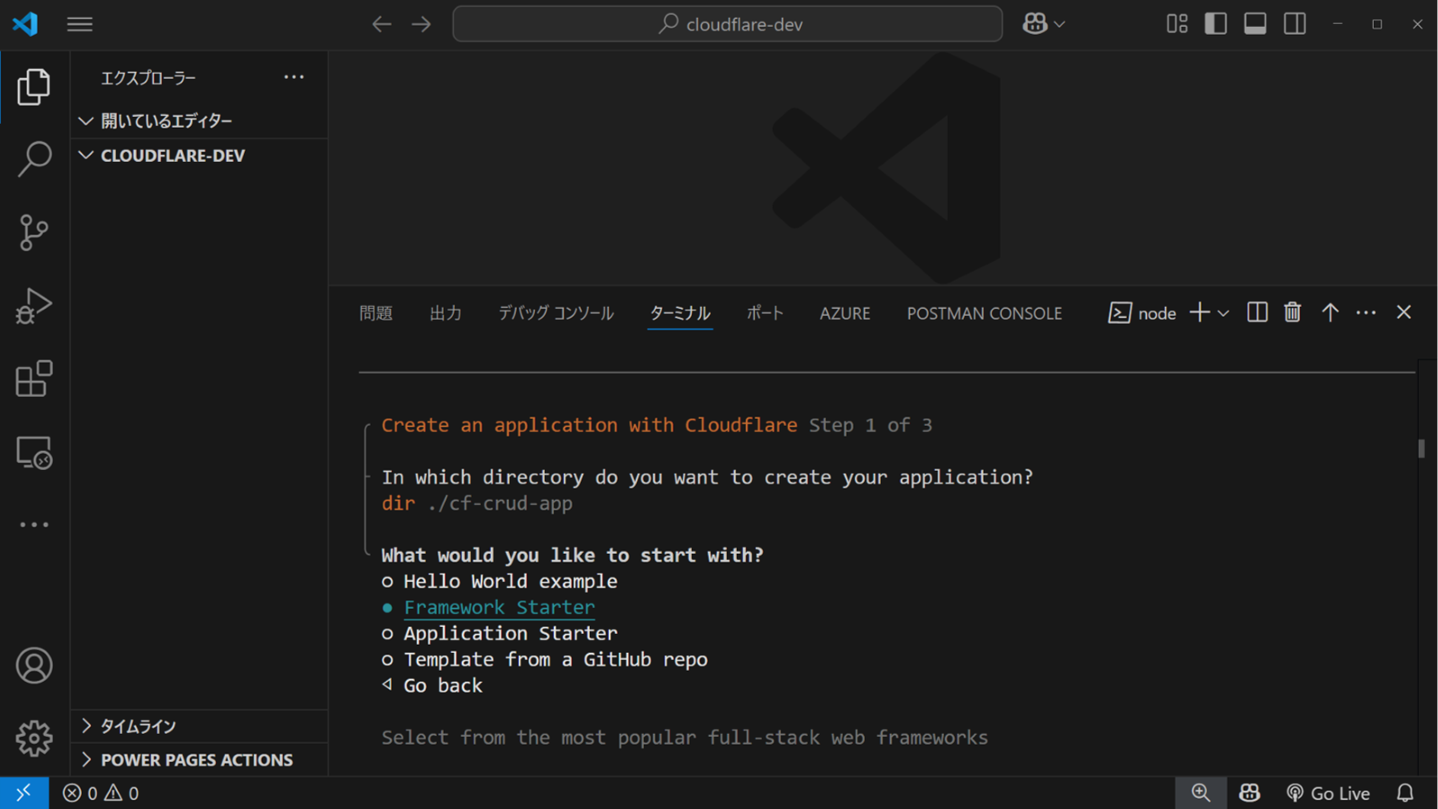This screenshot has height=809, width=1438.
Task: Open the Accounts menu
Action: [34, 665]
